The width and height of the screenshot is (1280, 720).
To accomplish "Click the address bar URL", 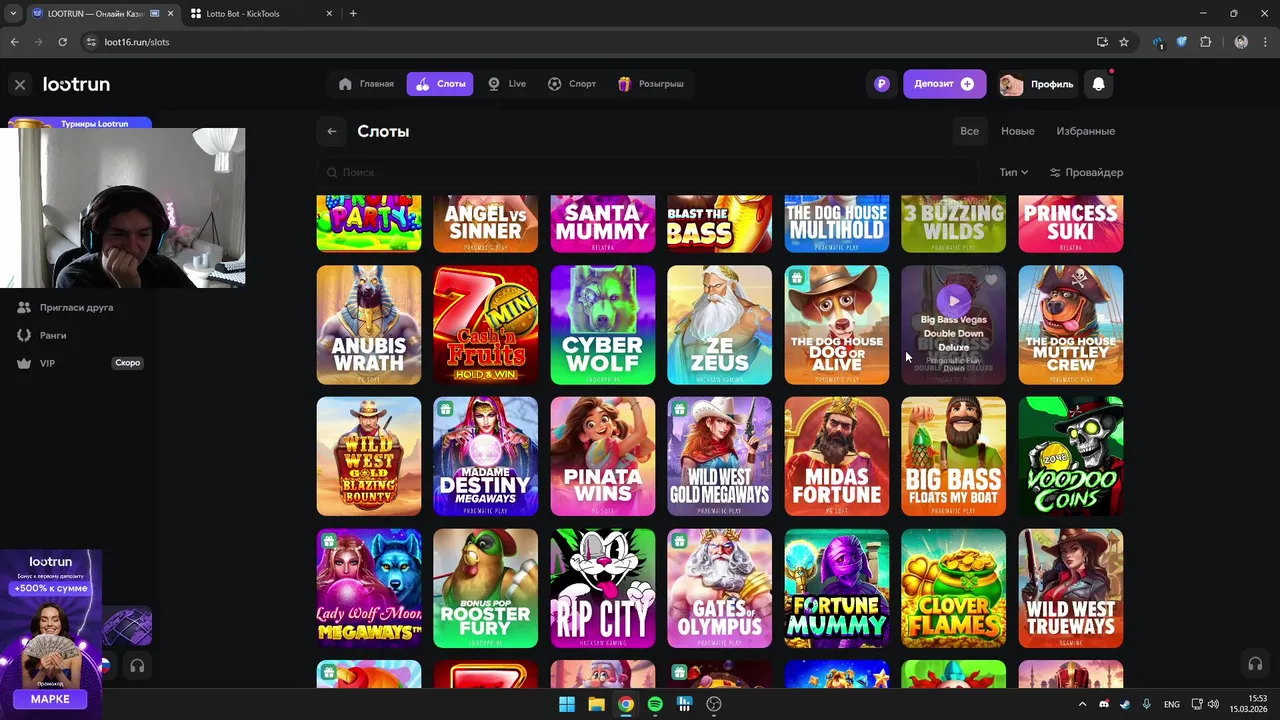I will click(137, 42).
